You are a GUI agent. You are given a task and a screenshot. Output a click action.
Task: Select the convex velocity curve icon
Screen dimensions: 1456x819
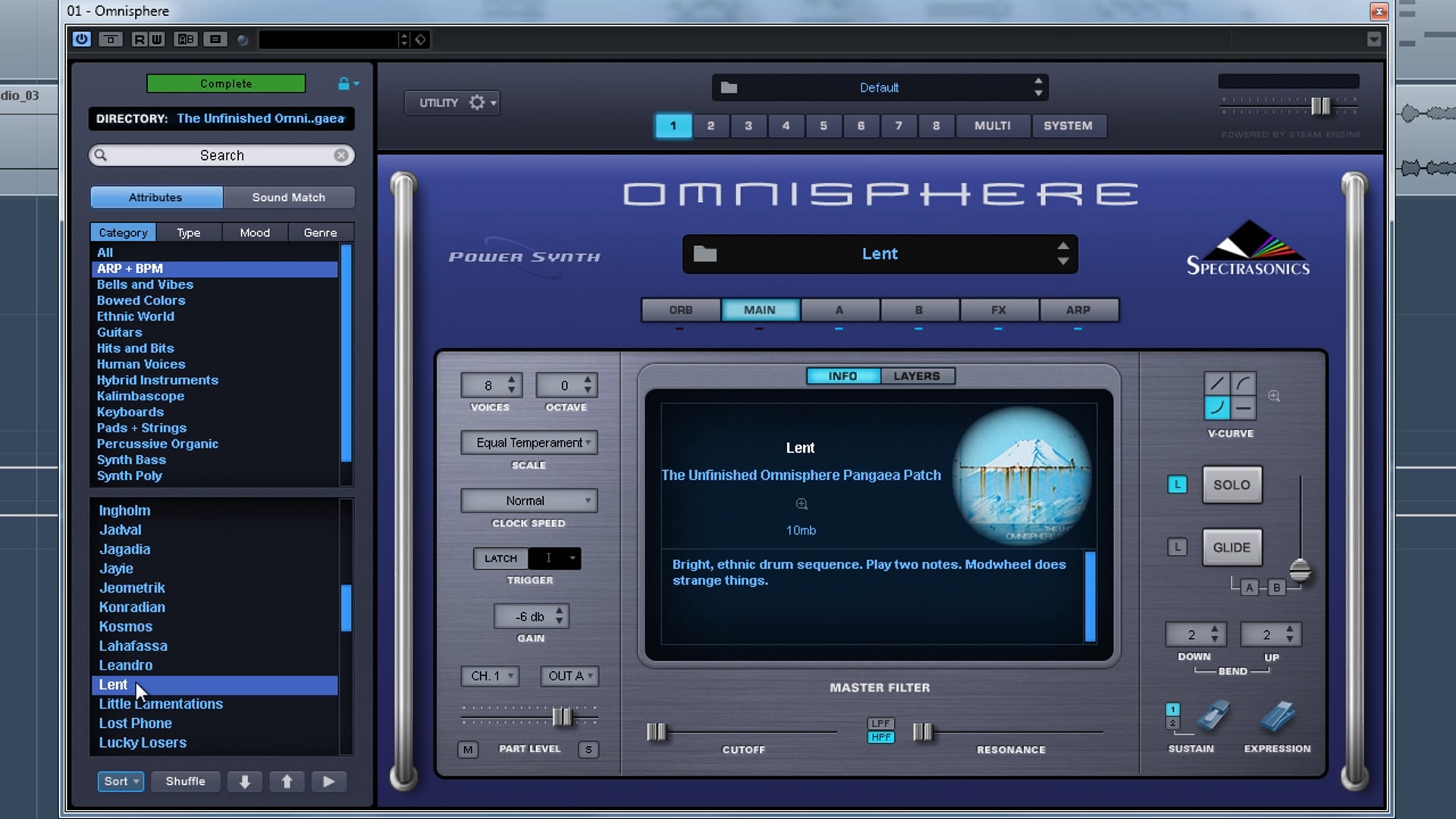[x=1244, y=384]
